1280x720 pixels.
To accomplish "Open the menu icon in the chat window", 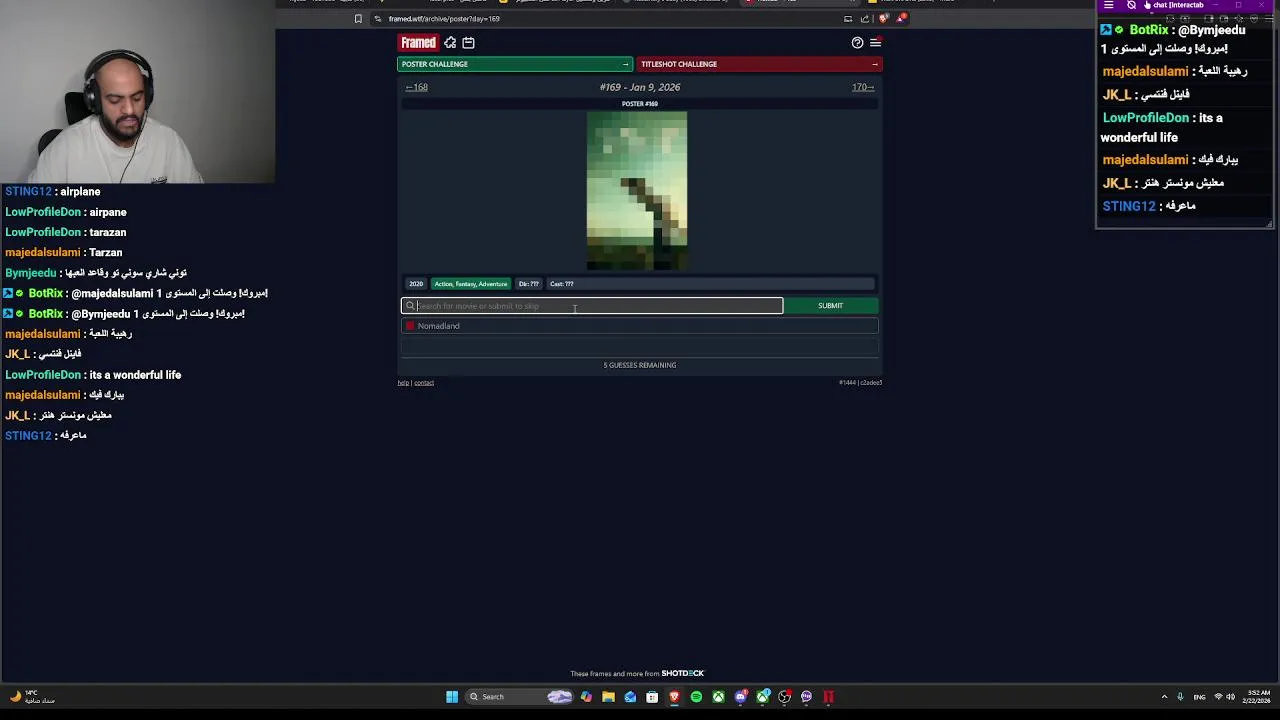I will tap(1108, 5).
